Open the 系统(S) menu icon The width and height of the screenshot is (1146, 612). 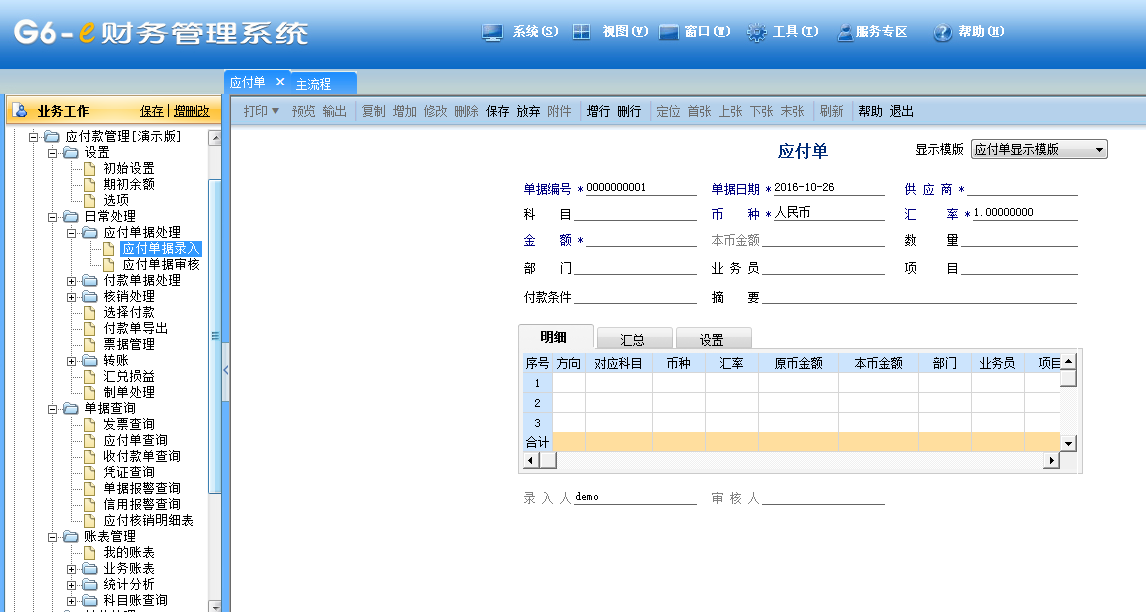492,32
